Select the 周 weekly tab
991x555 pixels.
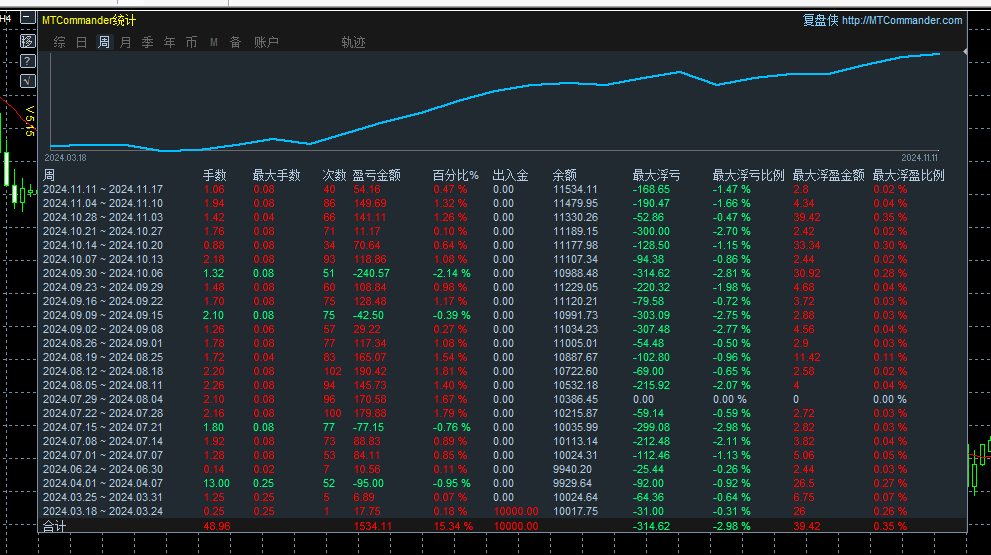click(x=104, y=42)
